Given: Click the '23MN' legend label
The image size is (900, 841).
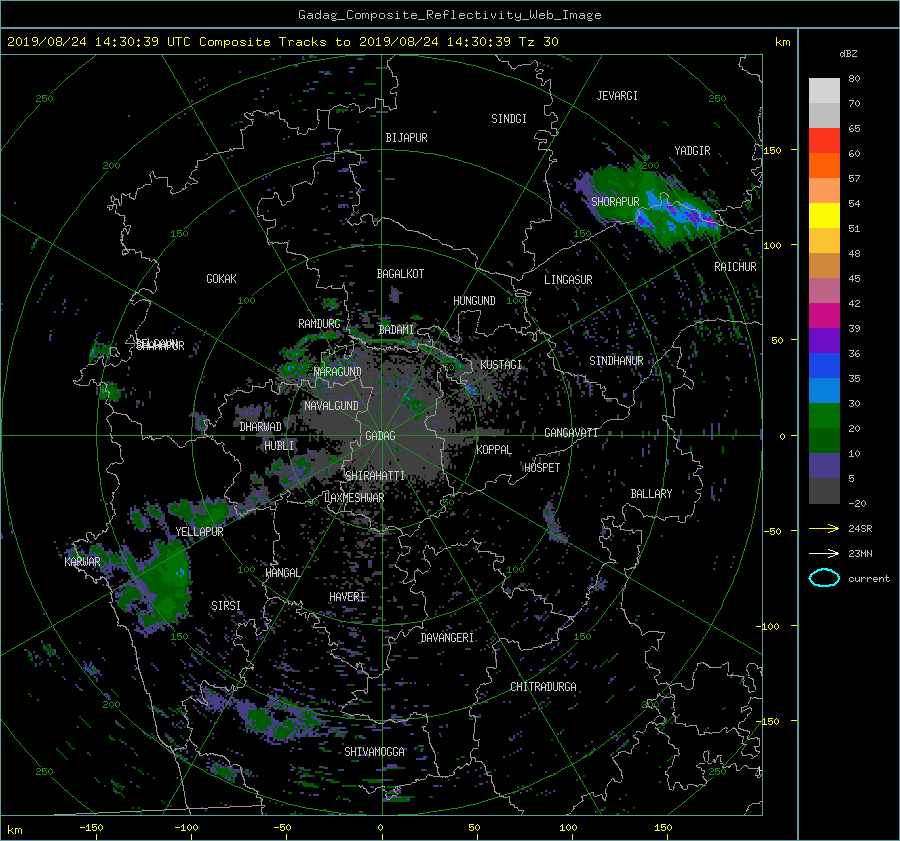Looking at the screenshot, I should click(860, 553).
